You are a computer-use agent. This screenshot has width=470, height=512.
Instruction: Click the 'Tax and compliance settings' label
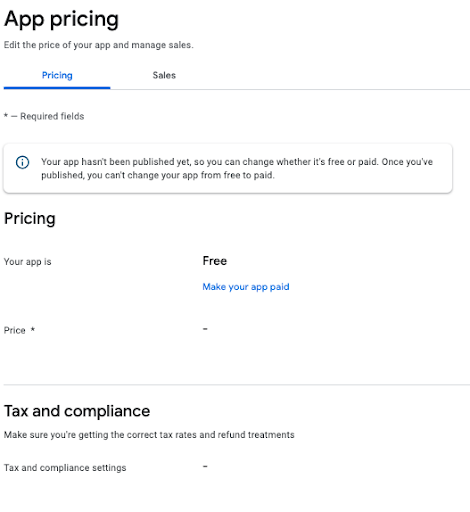(x=65, y=468)
